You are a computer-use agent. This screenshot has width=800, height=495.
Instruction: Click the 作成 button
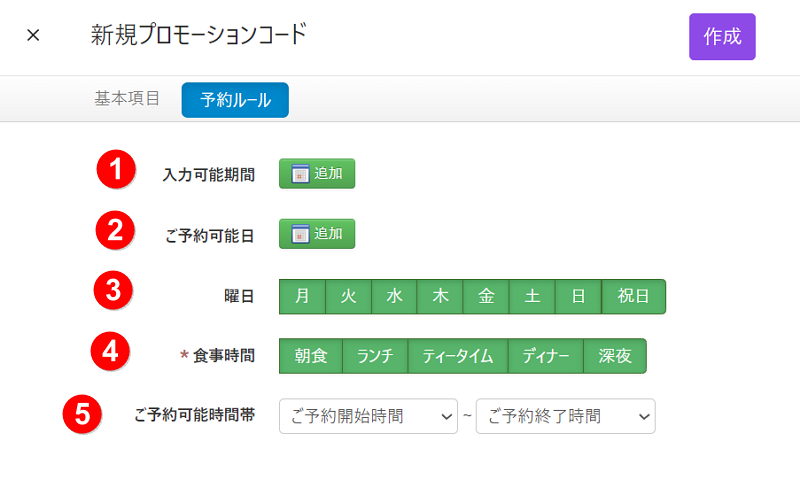(722, 37)
